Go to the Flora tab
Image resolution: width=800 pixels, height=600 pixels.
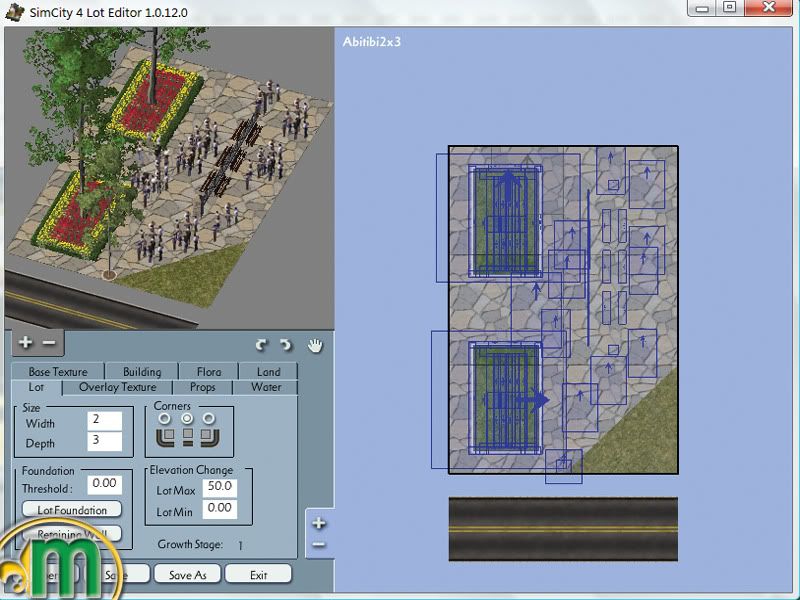tap(209, 372)
